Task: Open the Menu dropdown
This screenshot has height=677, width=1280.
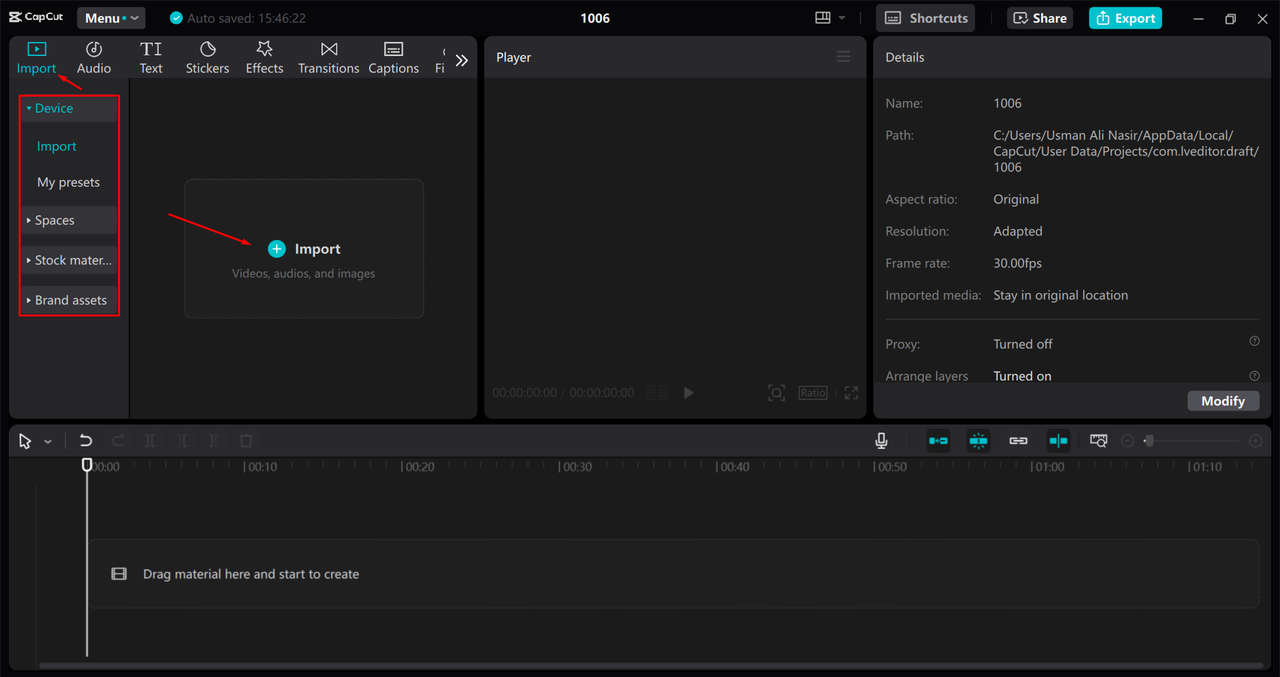Action: tap(111, 18)
